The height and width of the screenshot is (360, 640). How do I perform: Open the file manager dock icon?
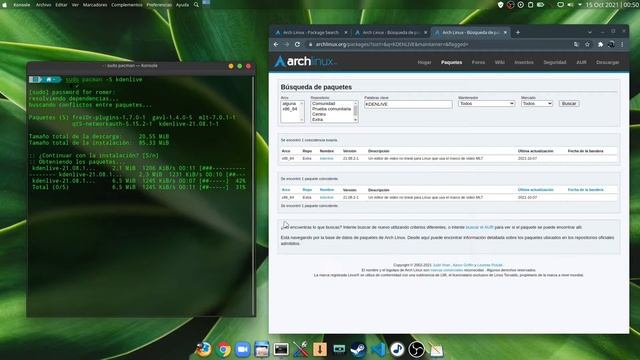pyautogui.click(x=262, y=349)
